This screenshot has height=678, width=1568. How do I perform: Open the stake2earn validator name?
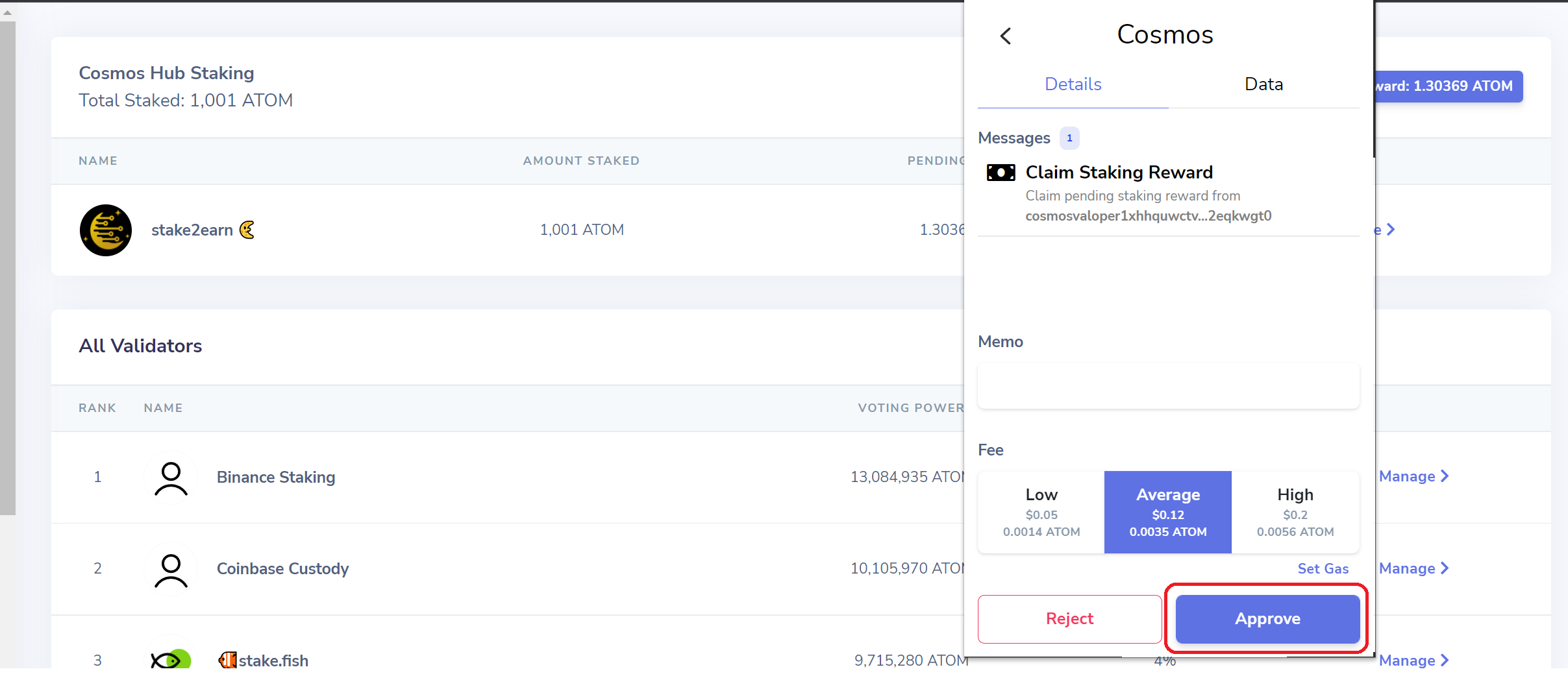192,230
